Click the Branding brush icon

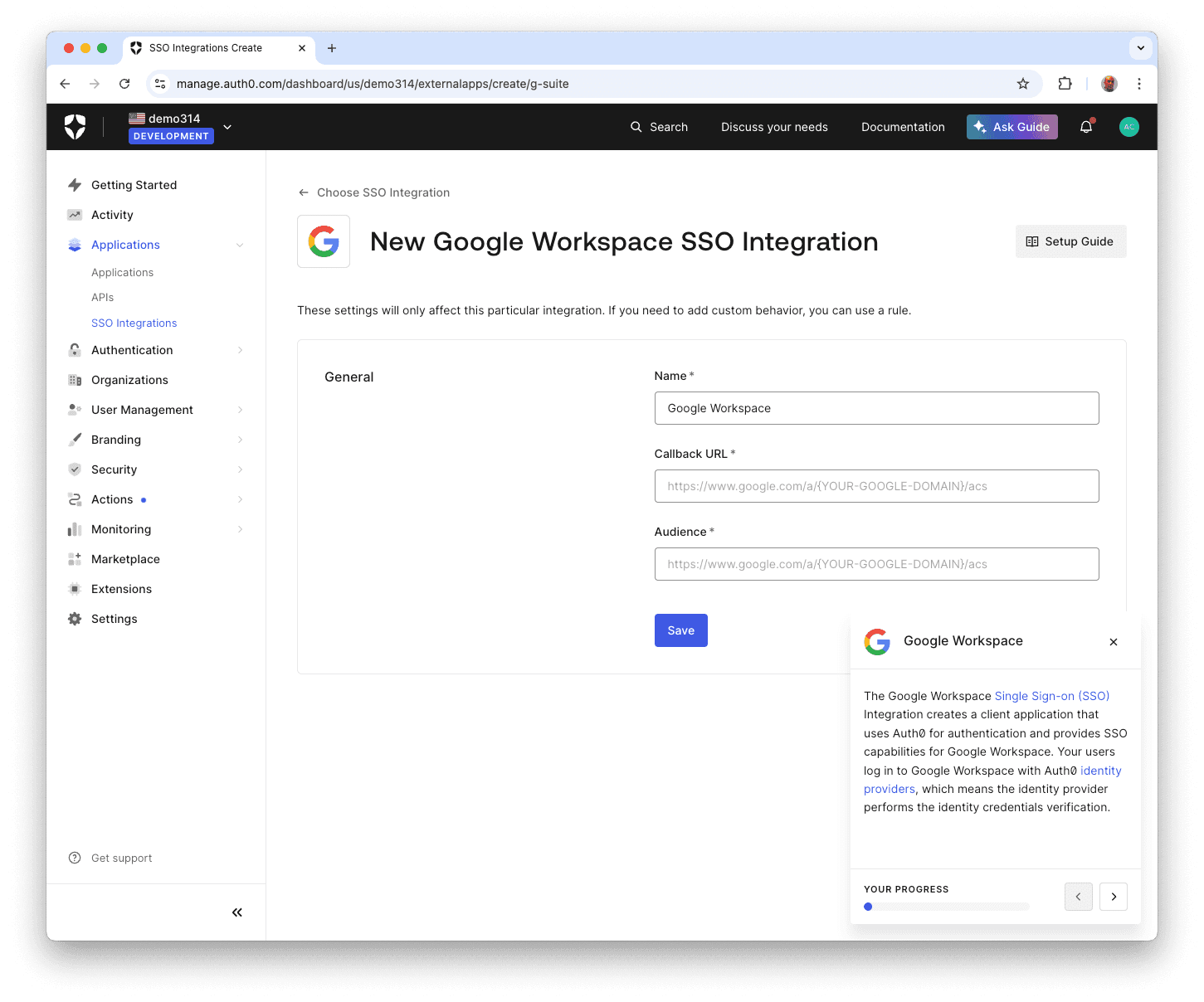coord(75,440)
